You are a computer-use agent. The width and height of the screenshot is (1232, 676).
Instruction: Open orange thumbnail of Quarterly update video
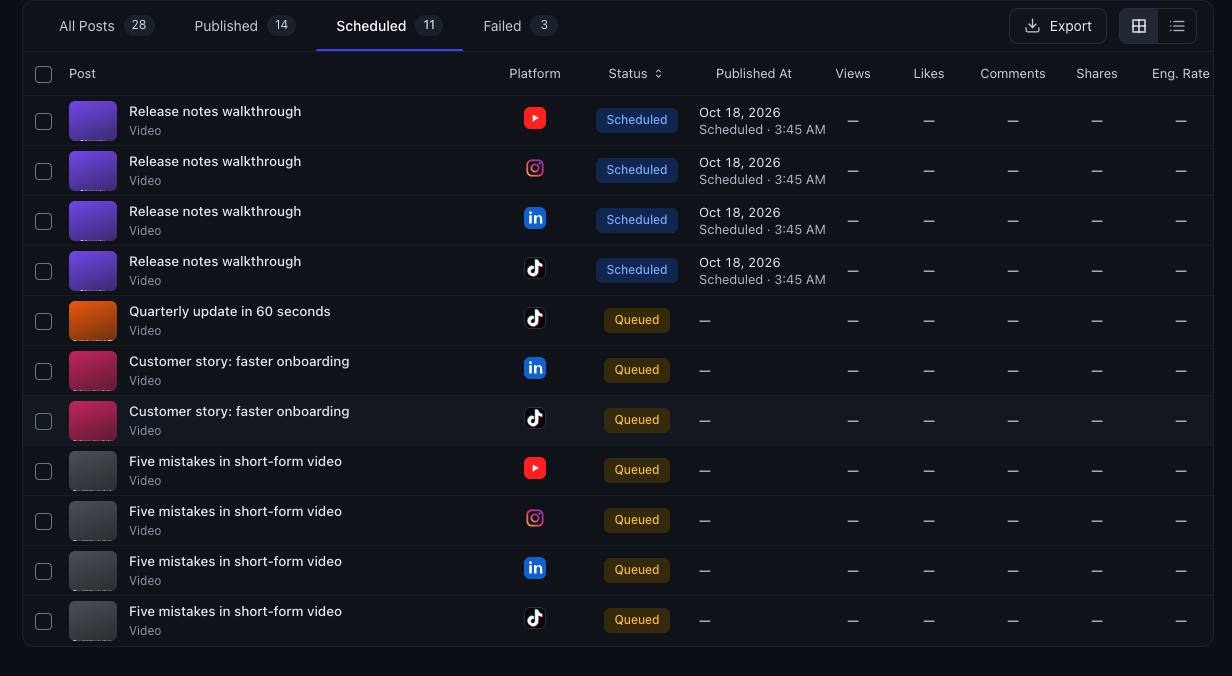(93, 321)
